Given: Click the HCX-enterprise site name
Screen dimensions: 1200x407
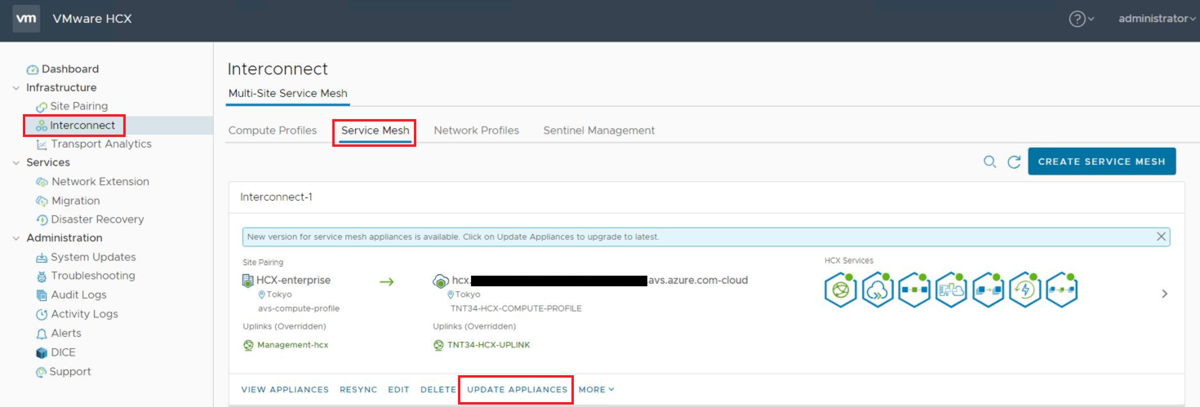Looking at the screenshot, I should click(x=293, y=281).
